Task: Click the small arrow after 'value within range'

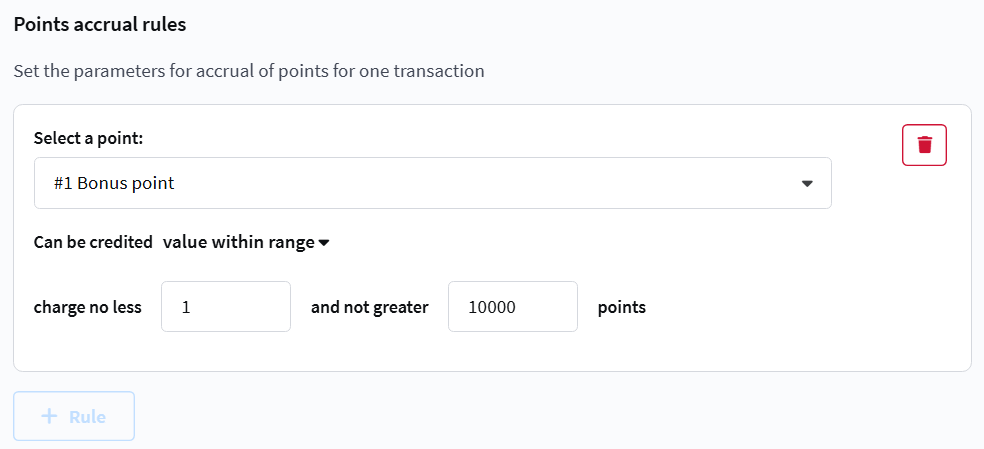Action: point(324,242)
